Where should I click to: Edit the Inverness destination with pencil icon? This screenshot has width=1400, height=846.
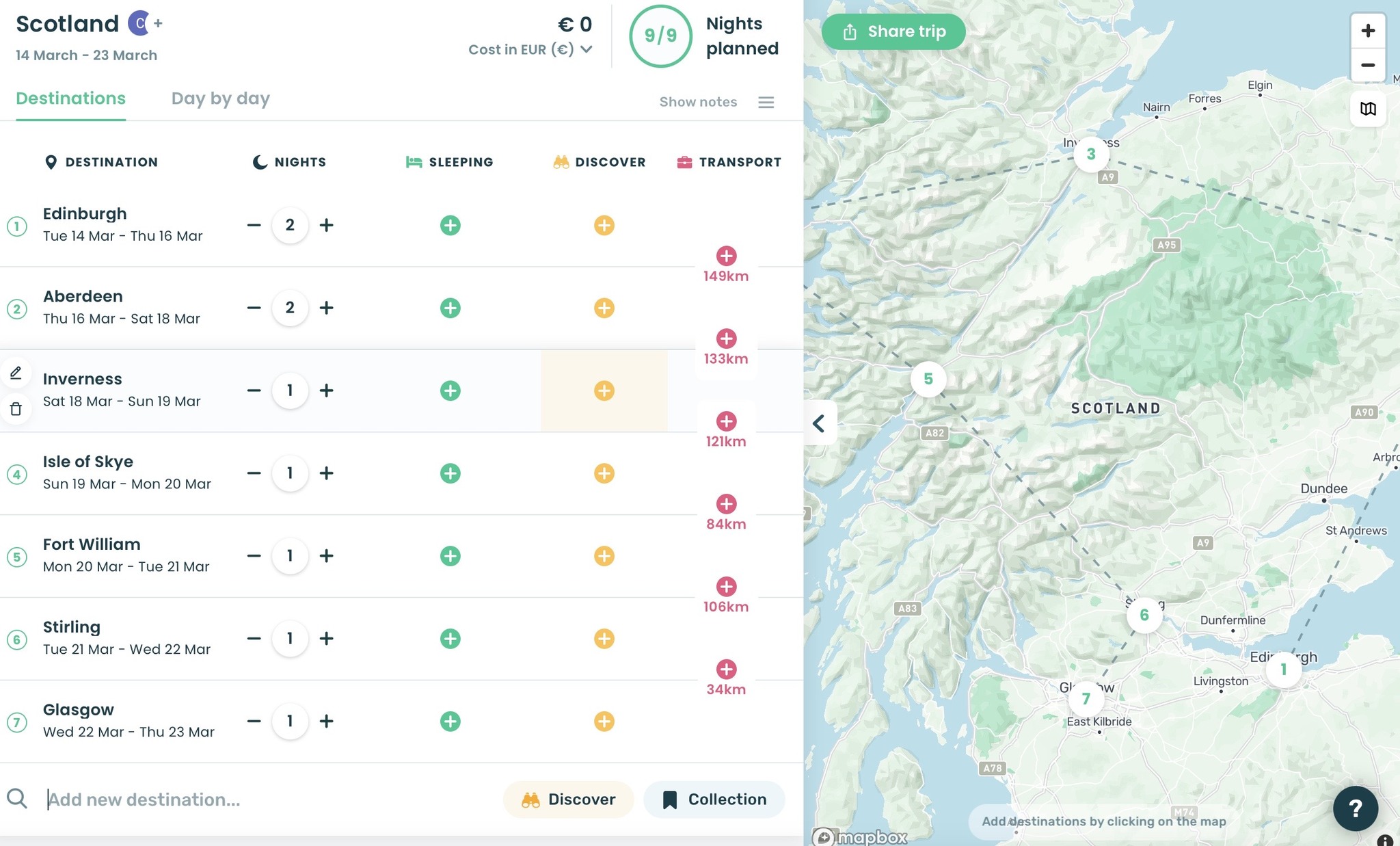(16, 373)
